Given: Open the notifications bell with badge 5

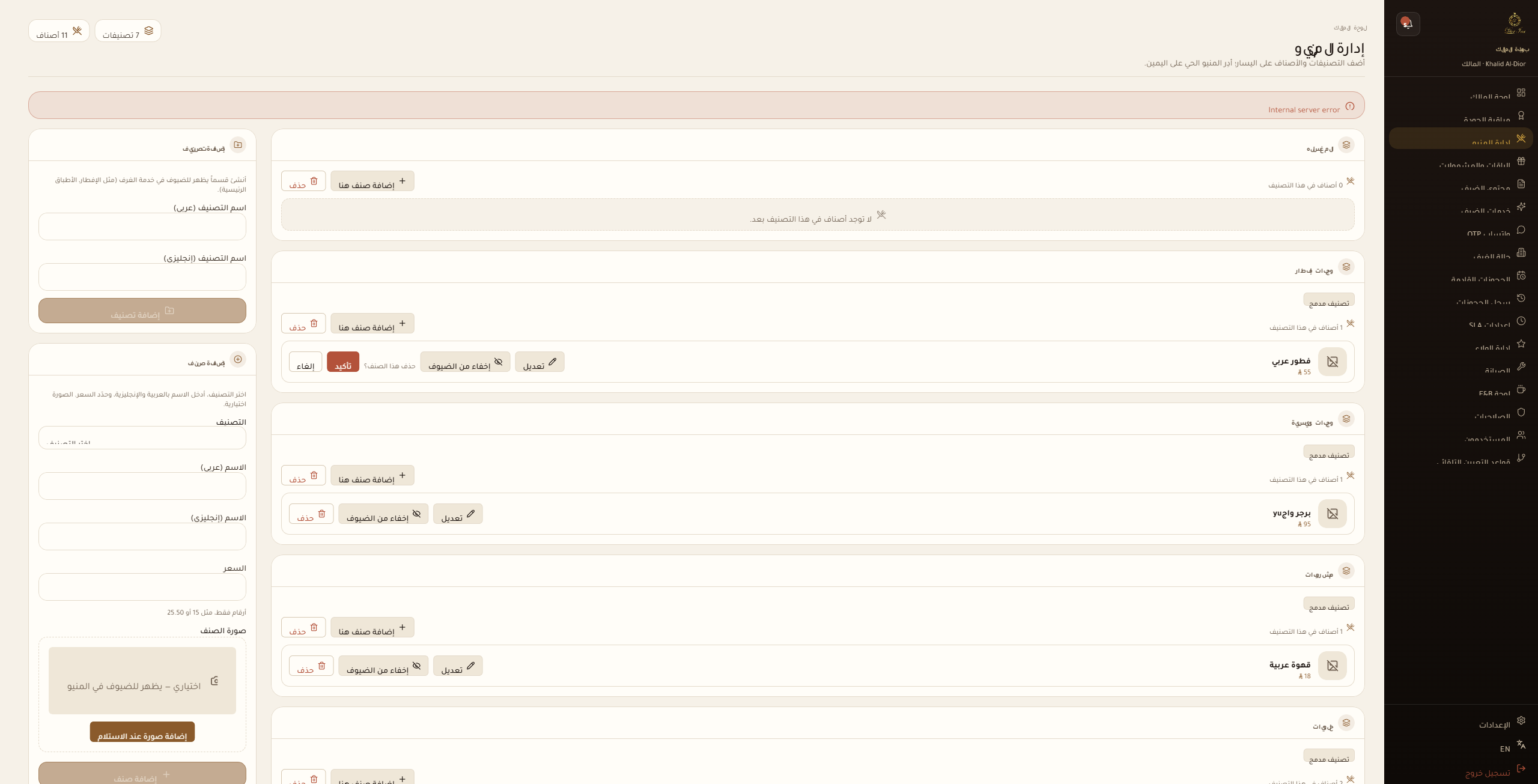Looking at the screenshot, I should click(1408, 24).
